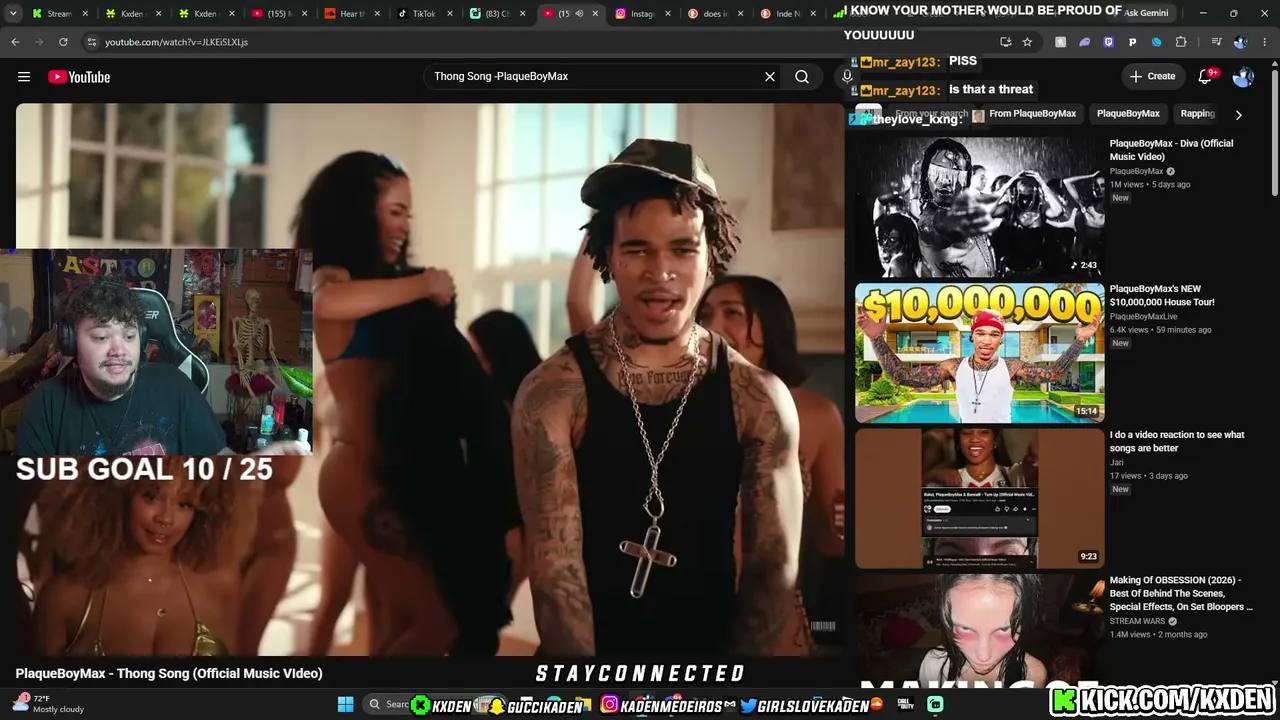Switch to the TikTok tab
Viewport: 1280px width, 720px height.
tap(424, 14)
